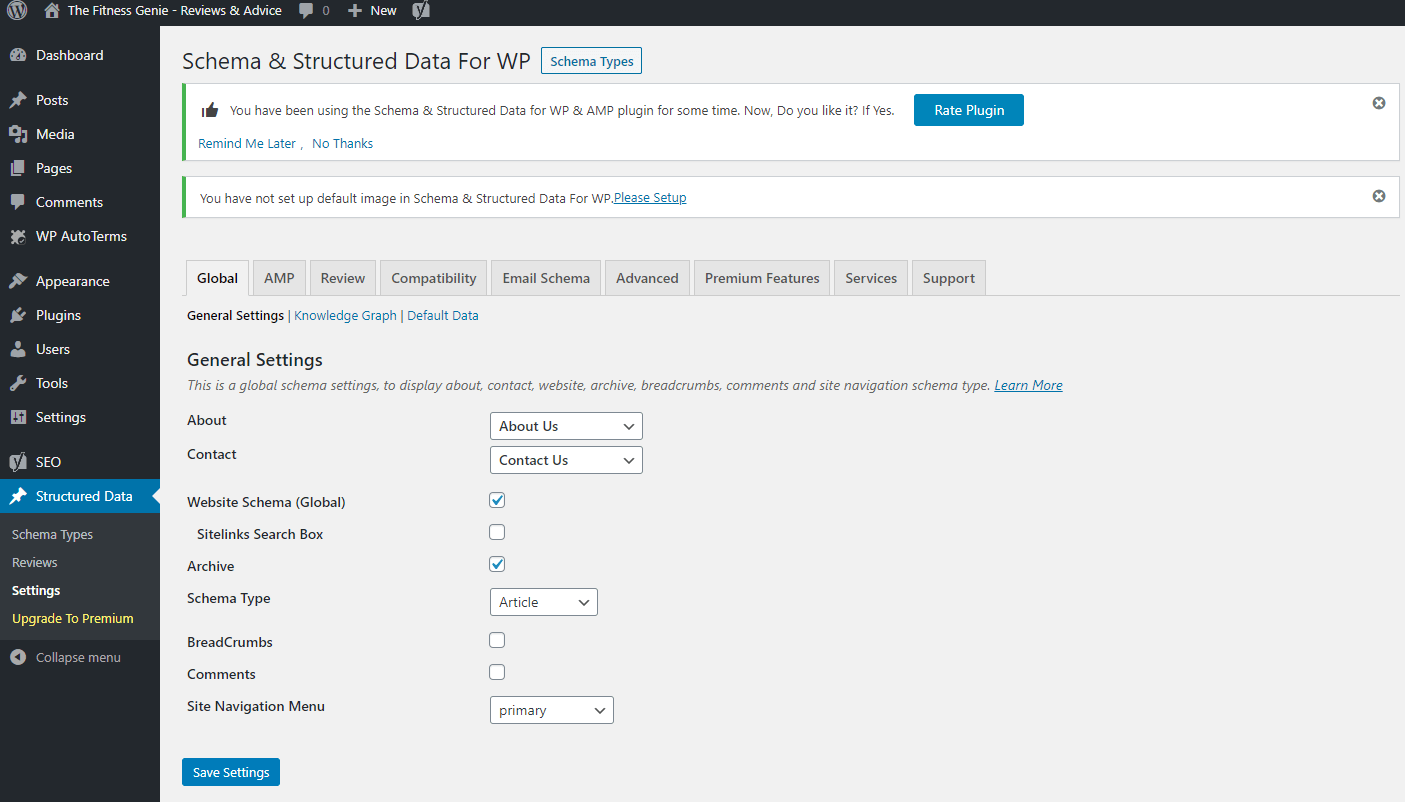Screen dimensions: 1405x802
Task: Uncheck the Archive checkbox
Action: (x=497, y=564)
